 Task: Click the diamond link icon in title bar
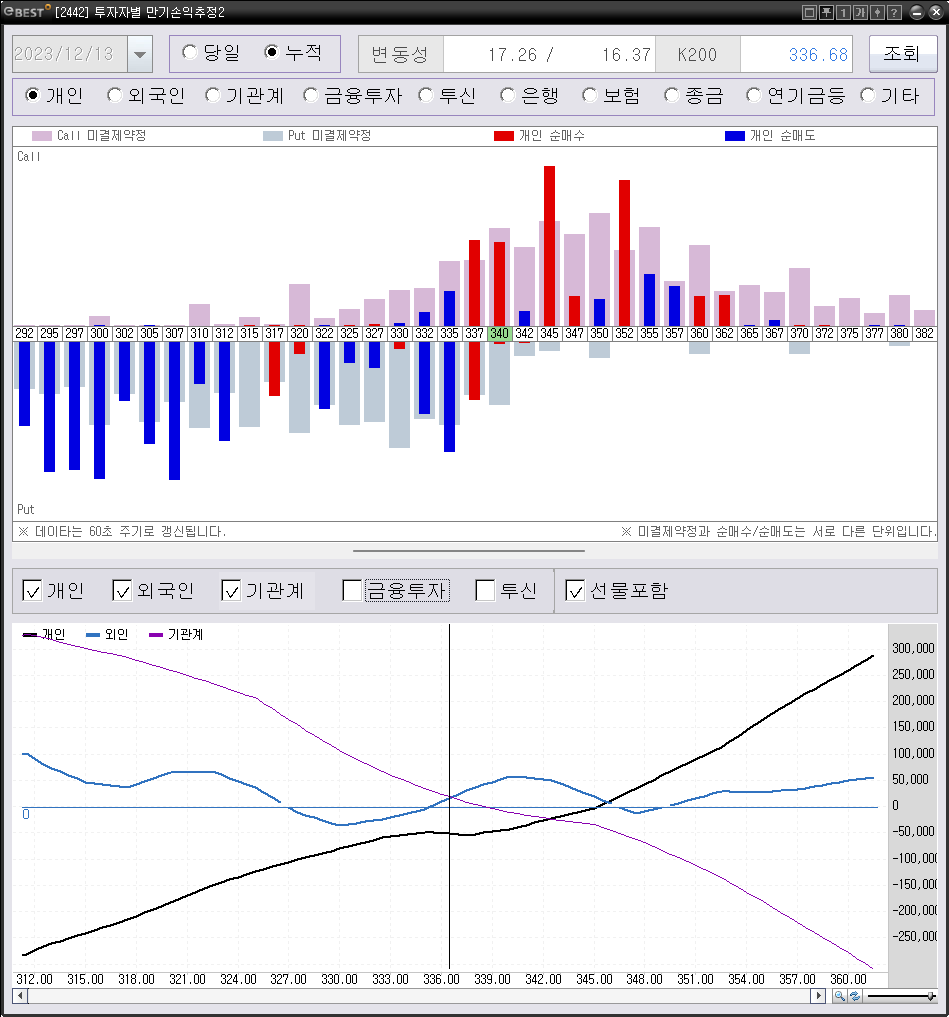click(x=876, y=12)
